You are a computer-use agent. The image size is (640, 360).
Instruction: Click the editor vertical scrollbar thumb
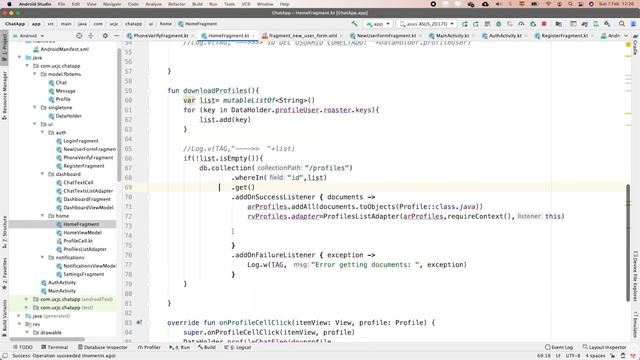pos(629,243)
